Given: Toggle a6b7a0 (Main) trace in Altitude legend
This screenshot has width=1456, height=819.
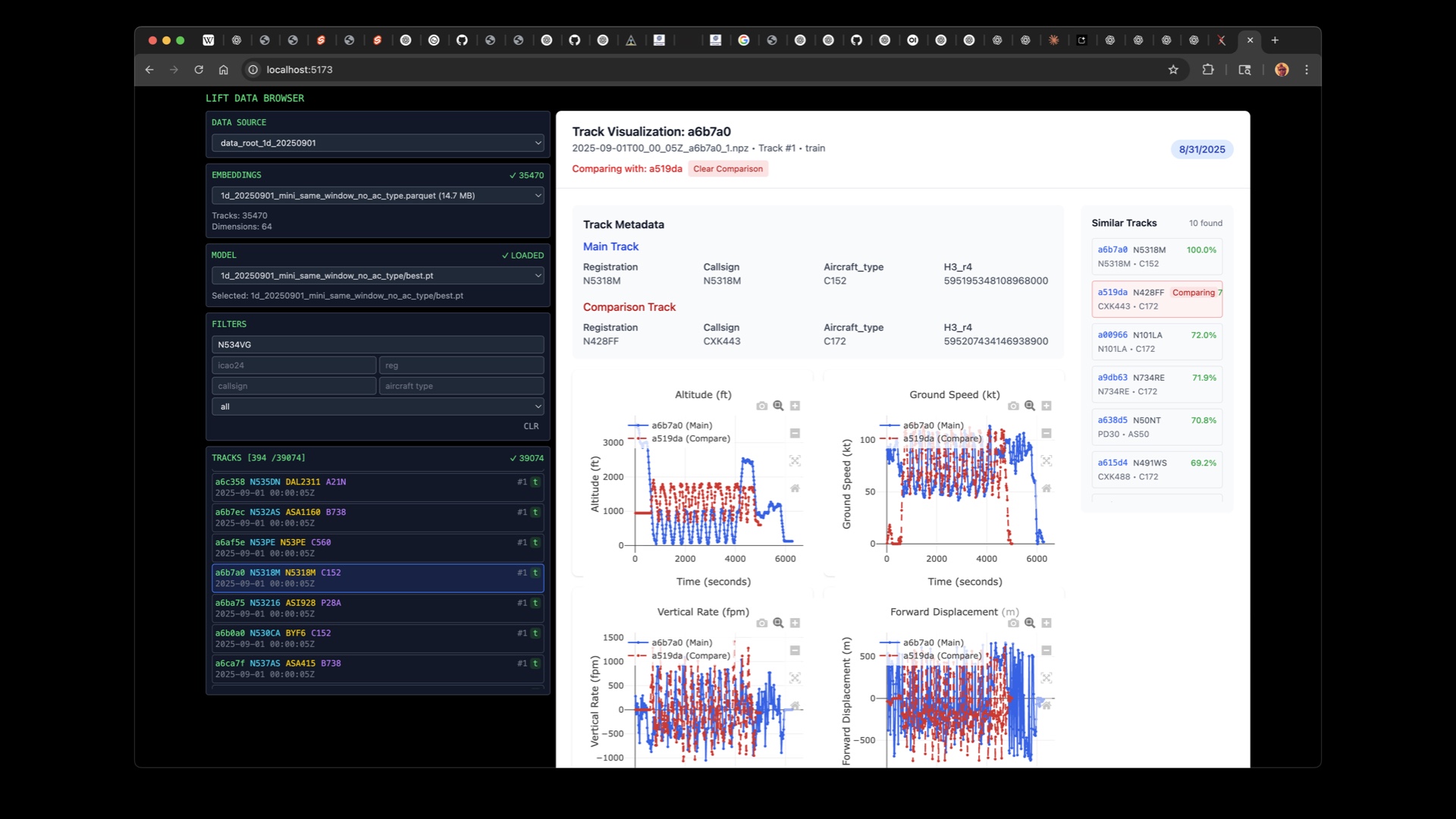Looking at the screenshot, I should [681, 425].
